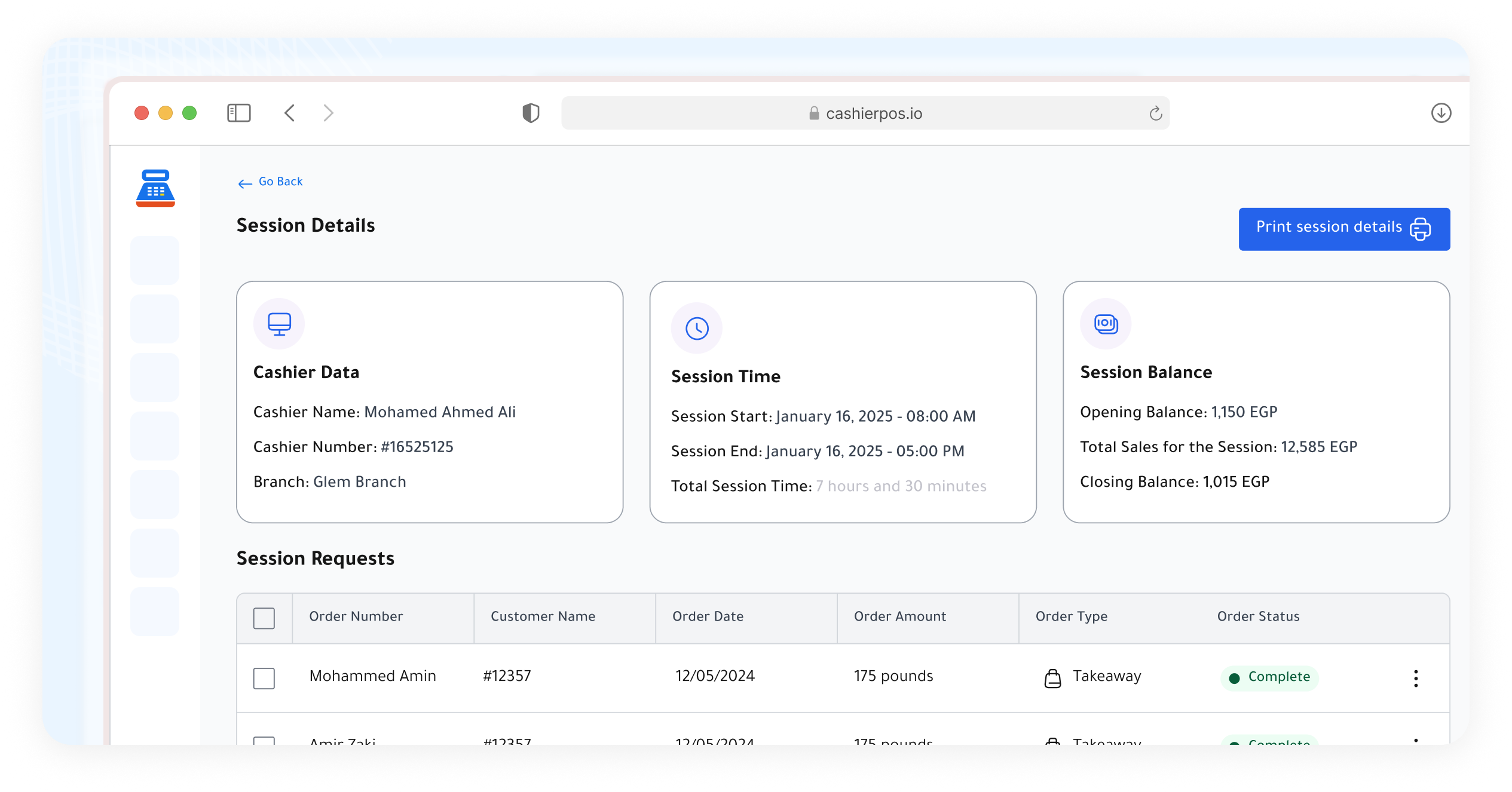Click the yellow minimize window button
The image size is (1512, 792).
pos(166,113)
